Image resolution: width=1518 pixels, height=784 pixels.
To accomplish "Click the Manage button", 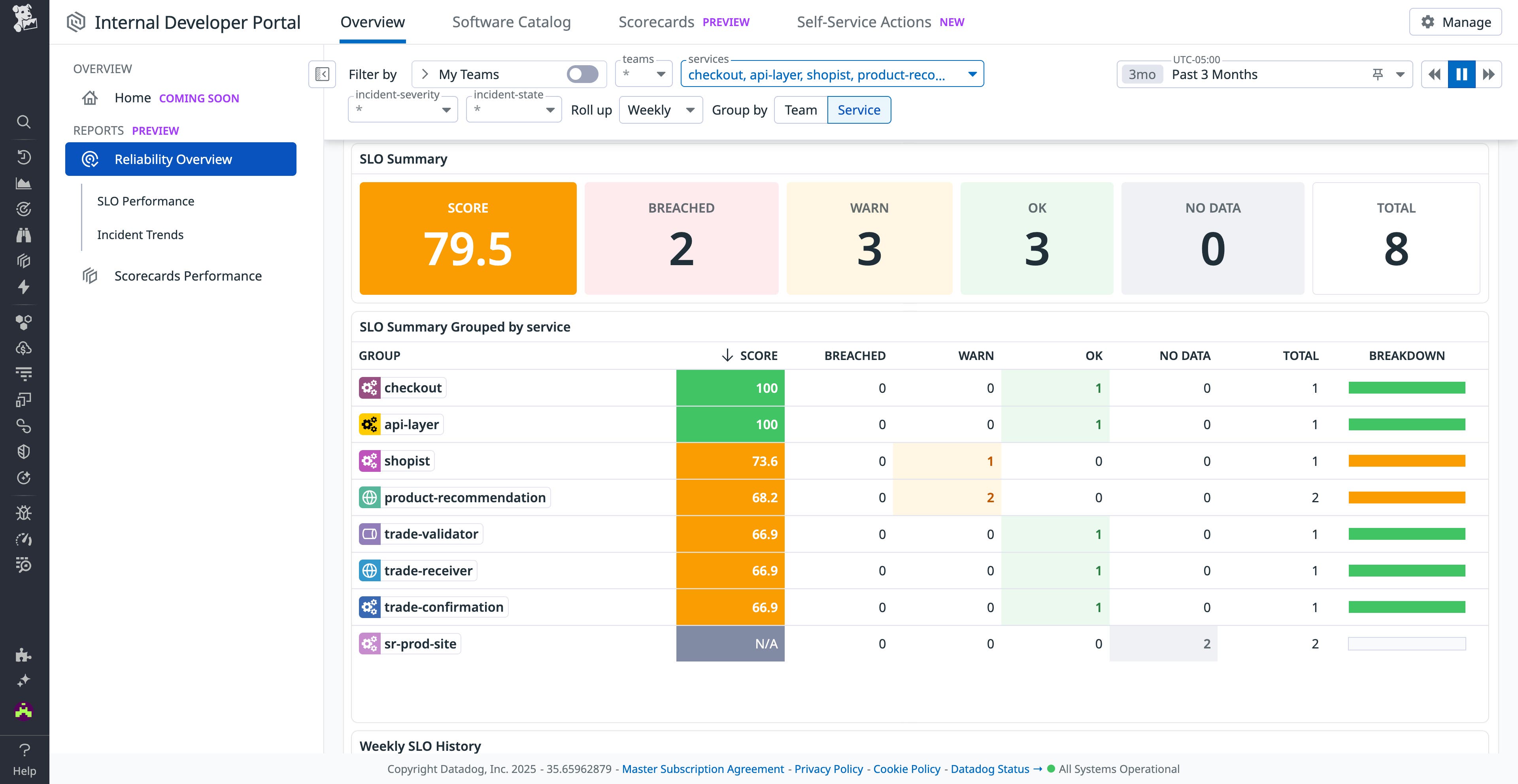I will 1455,22.
